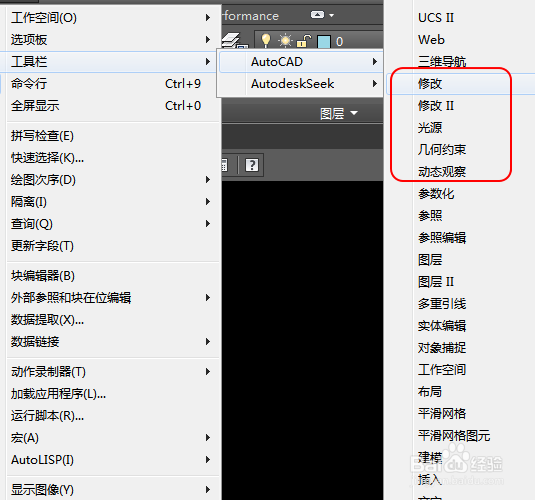Image resolution: width=535 pixels, height=500 pixels.
Task: Expand 数据链接 submenu
Action: coord(110,342)
